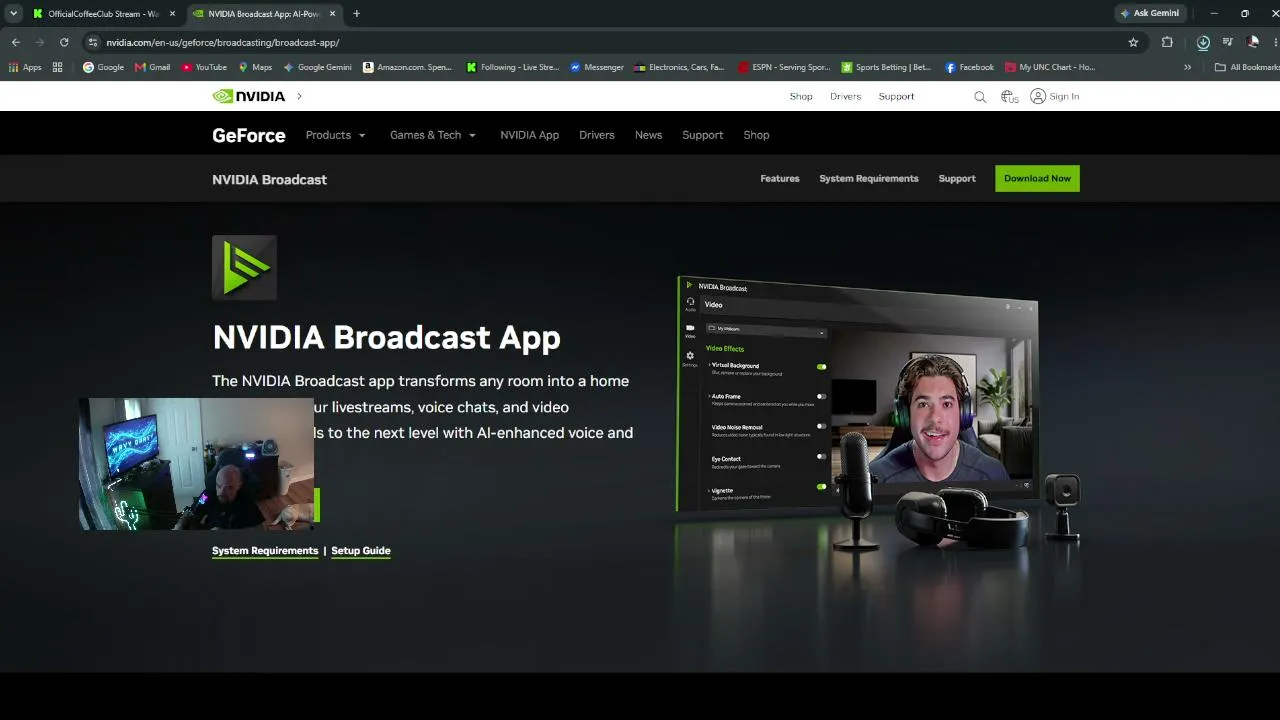This screenshot has height=720, width=1280.
Task: Jump to Features in the Broadcast subnav
Action: point(780,178)
